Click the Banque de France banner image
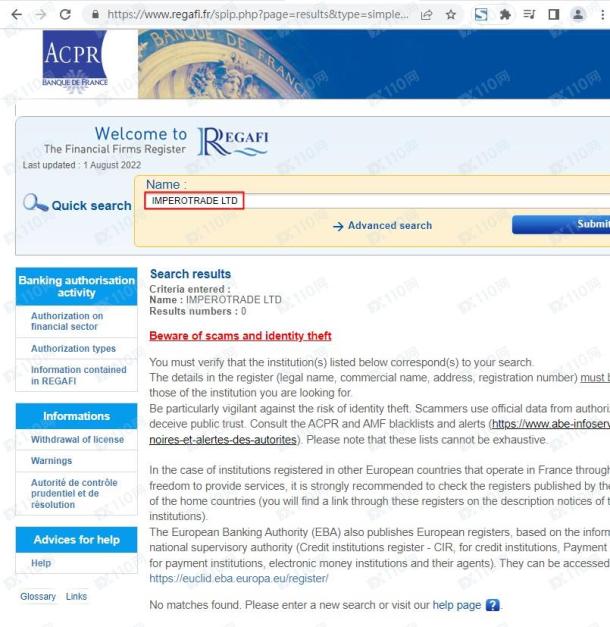Image resolution: width=610 pixels, height=627 pixels. (374, 64)
